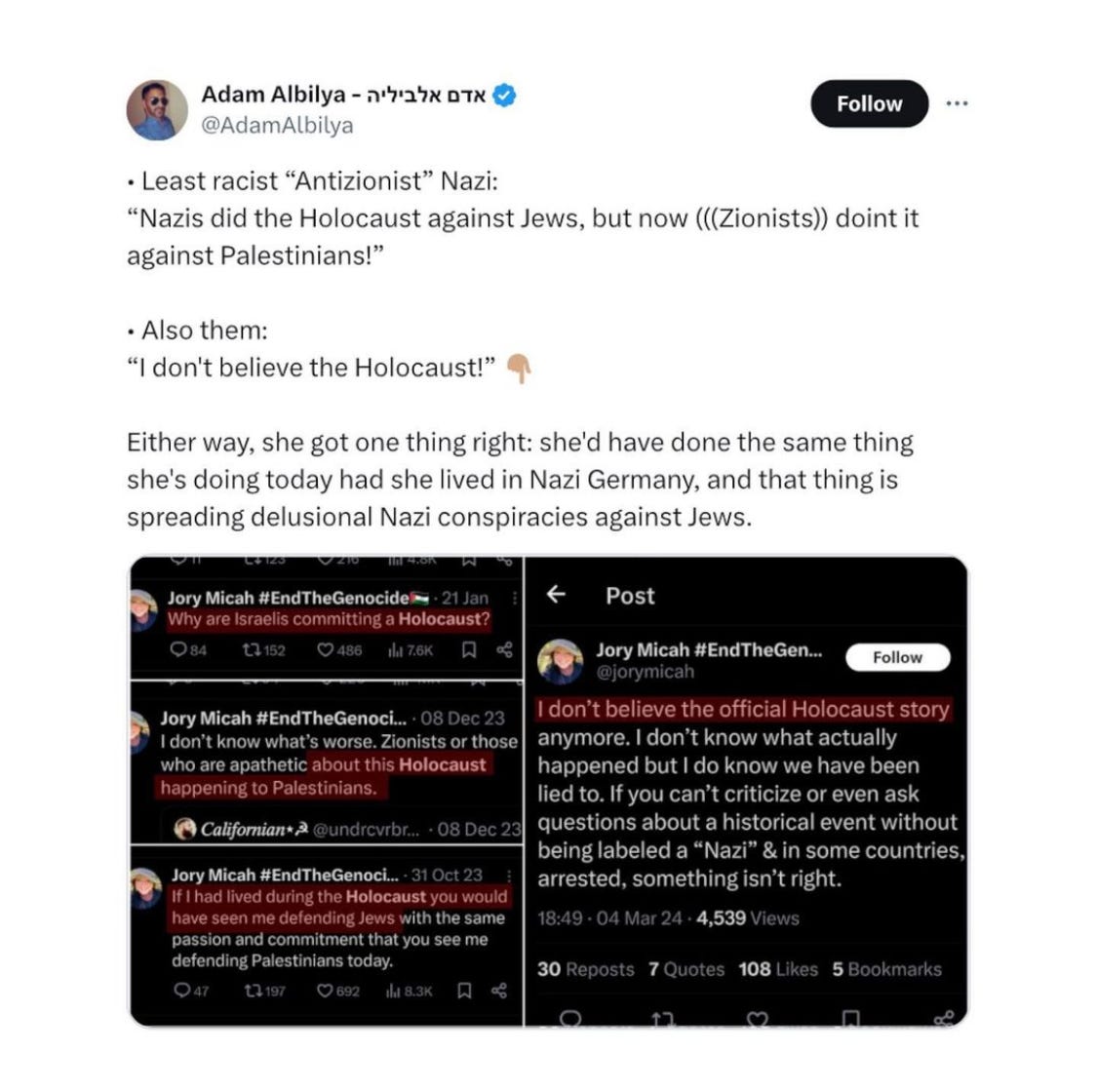This screenshot has height=1092, width=1097.
Task: Click reply icon with 84 comments
Action: (x=179, y=650)
